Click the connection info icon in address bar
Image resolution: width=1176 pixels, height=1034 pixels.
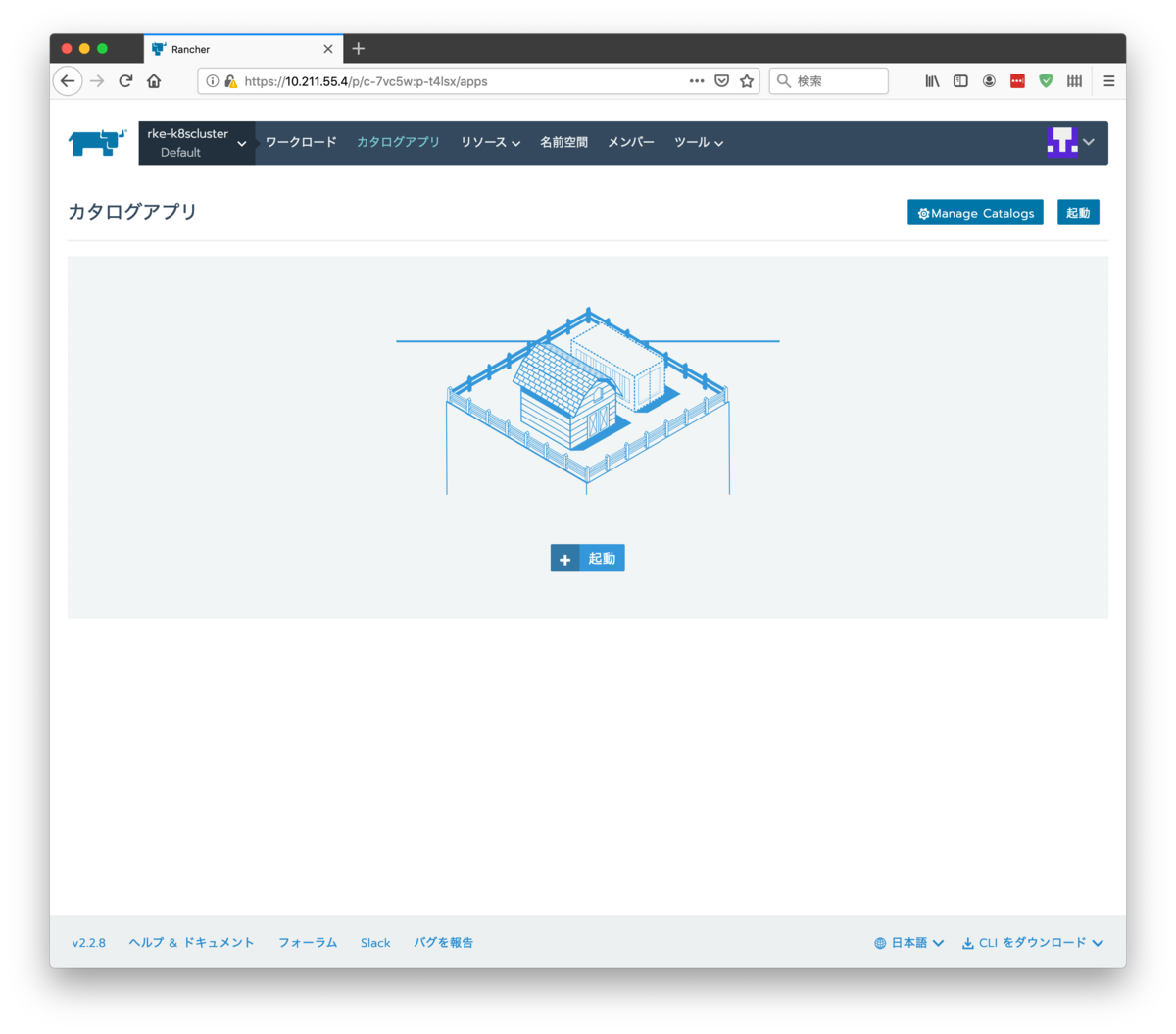[x=212, y=80]
